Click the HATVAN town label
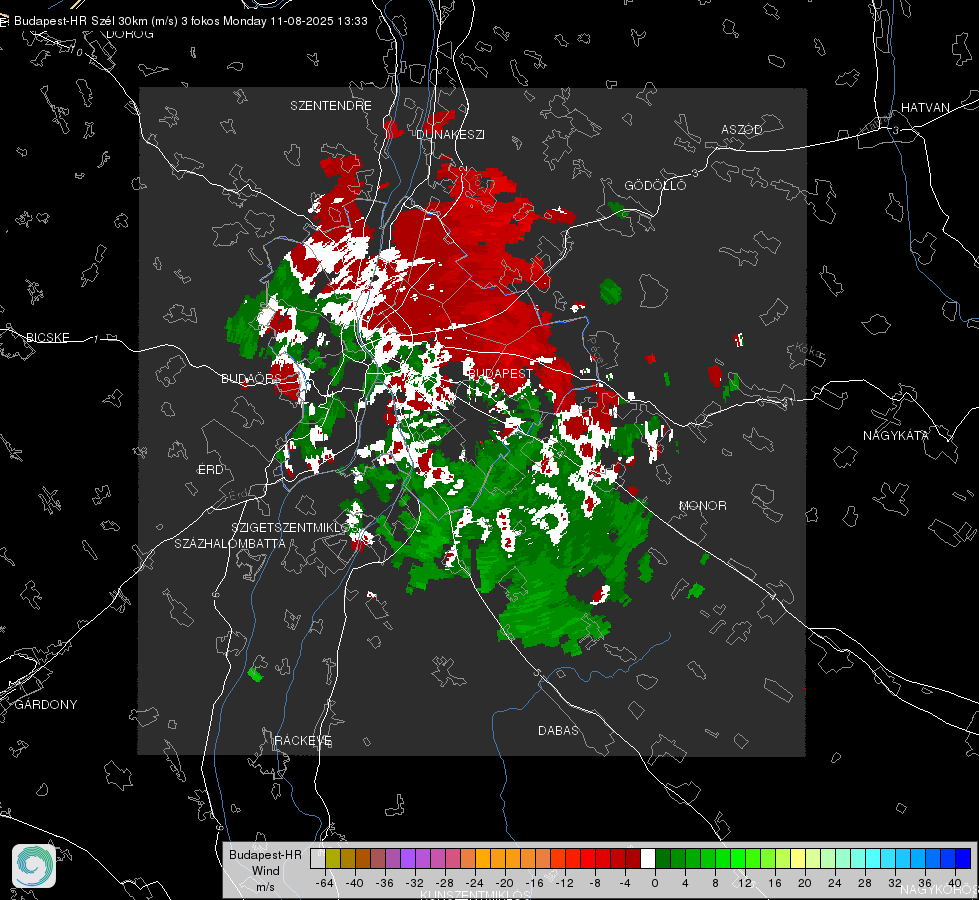This screenshot has height=900, width=979. (x=925, y=107)
